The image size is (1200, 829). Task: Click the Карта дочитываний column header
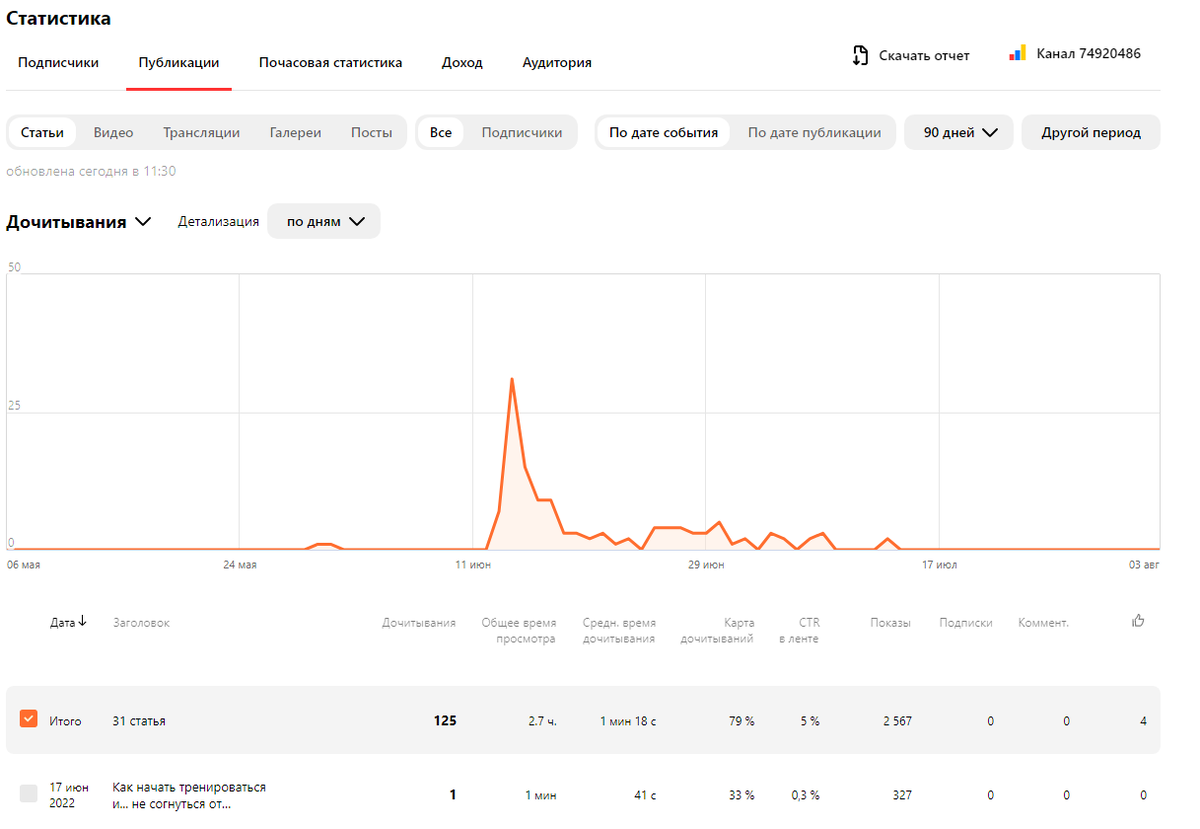pyautogui.click(x=717, y=630)
